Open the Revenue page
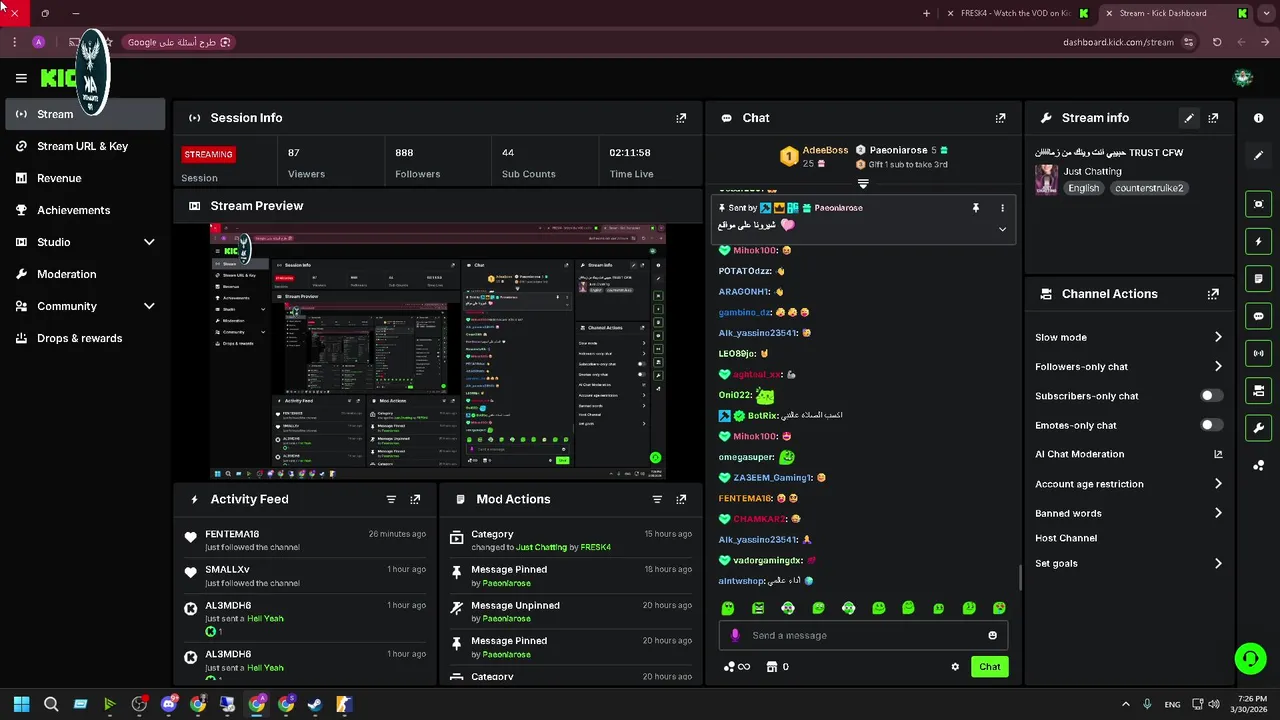The height and width of the screenshot is (720, 1280). point(85,178)
